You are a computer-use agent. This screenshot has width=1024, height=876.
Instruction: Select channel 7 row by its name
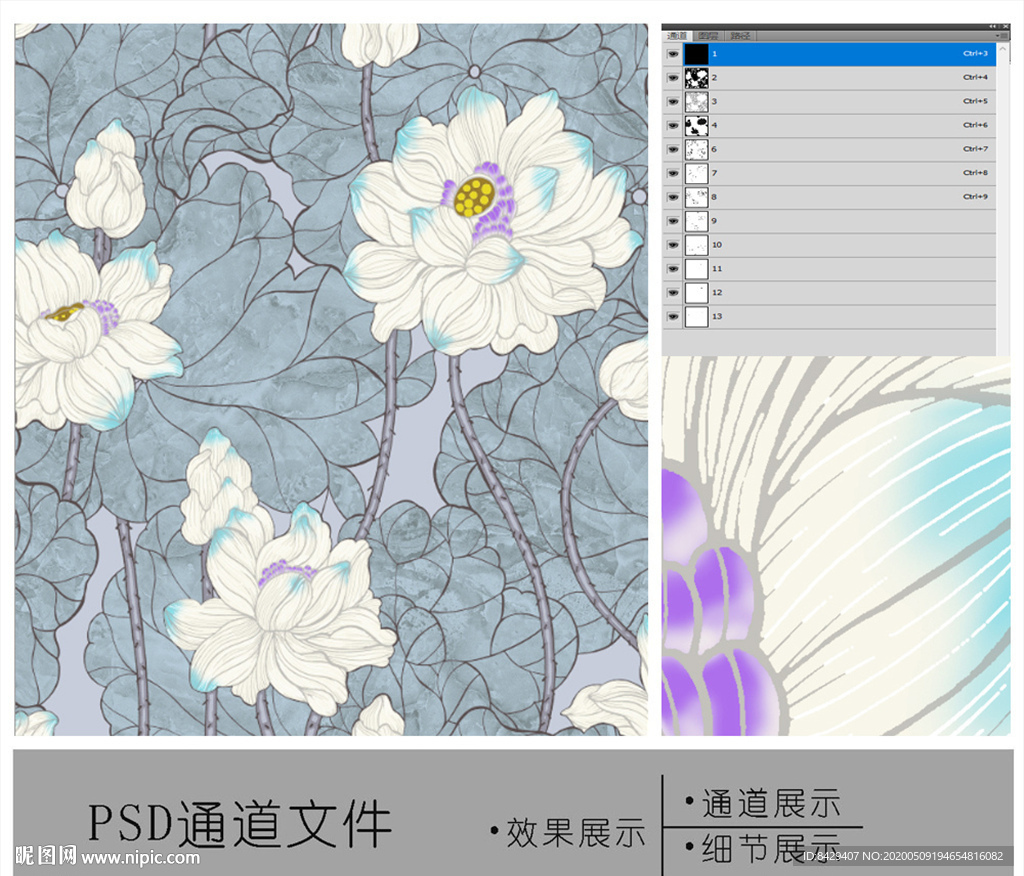[x=715, y=173]
